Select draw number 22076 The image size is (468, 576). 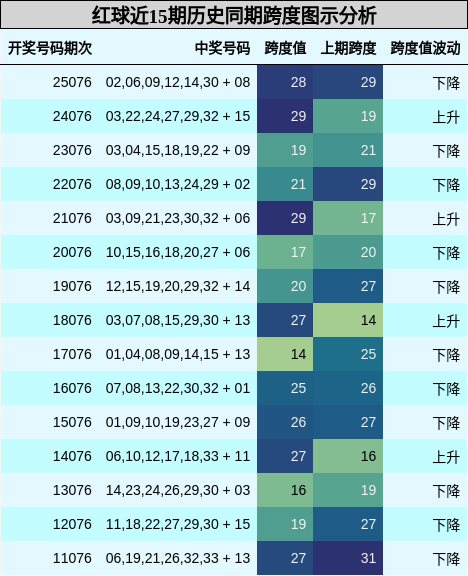pyautogui.click(x=72, y=184)
